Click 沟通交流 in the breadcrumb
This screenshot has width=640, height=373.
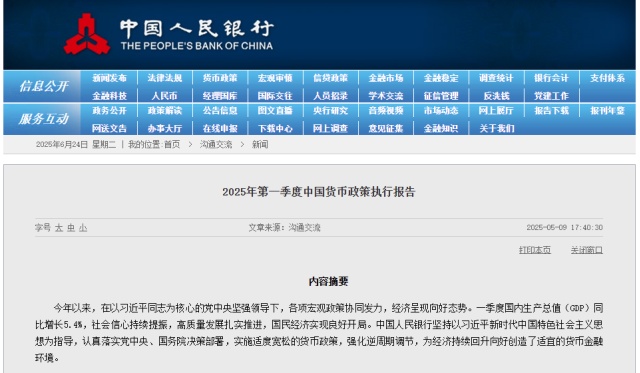click(216, 144)
